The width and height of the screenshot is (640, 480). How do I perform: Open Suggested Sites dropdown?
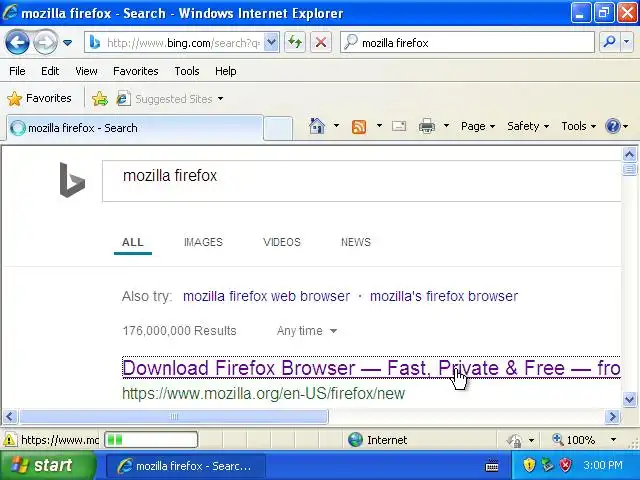(x=170, y=99)
